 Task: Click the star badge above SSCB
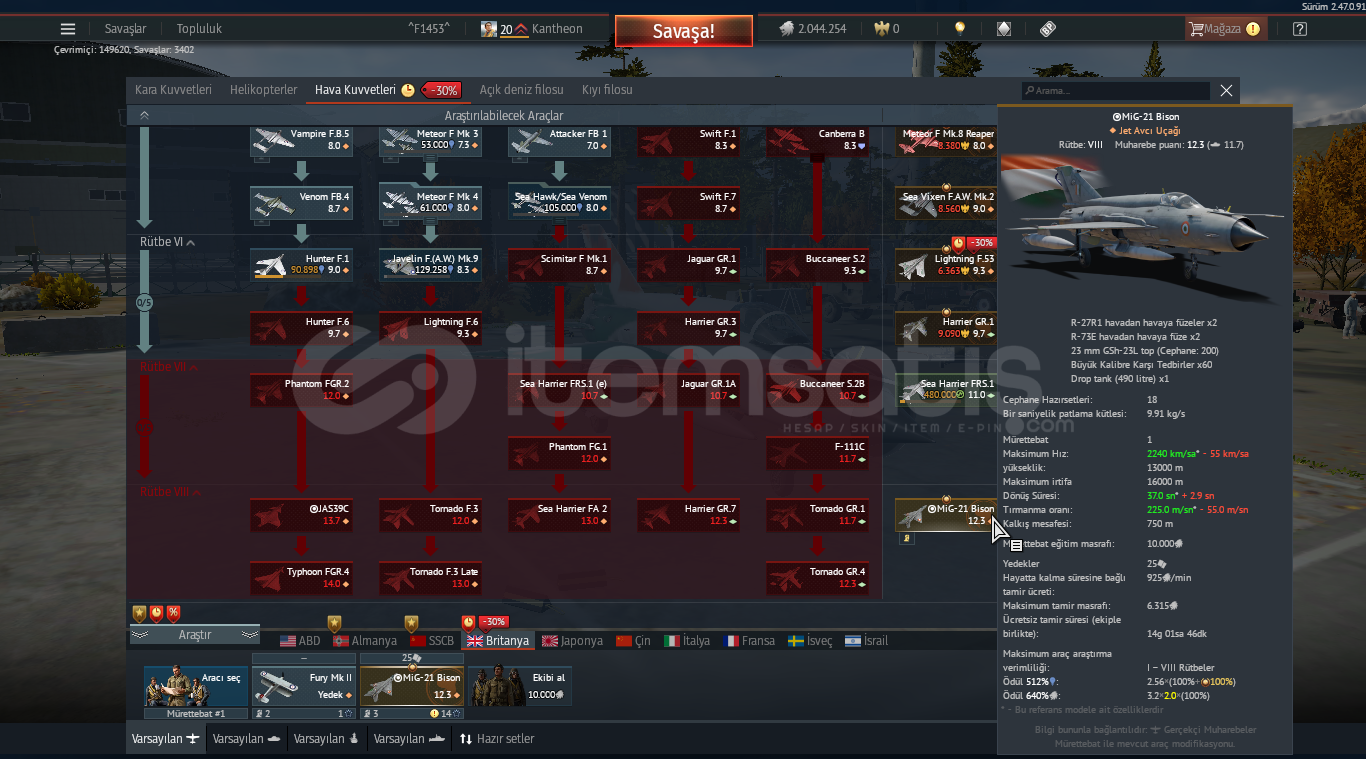click(411, 624)
